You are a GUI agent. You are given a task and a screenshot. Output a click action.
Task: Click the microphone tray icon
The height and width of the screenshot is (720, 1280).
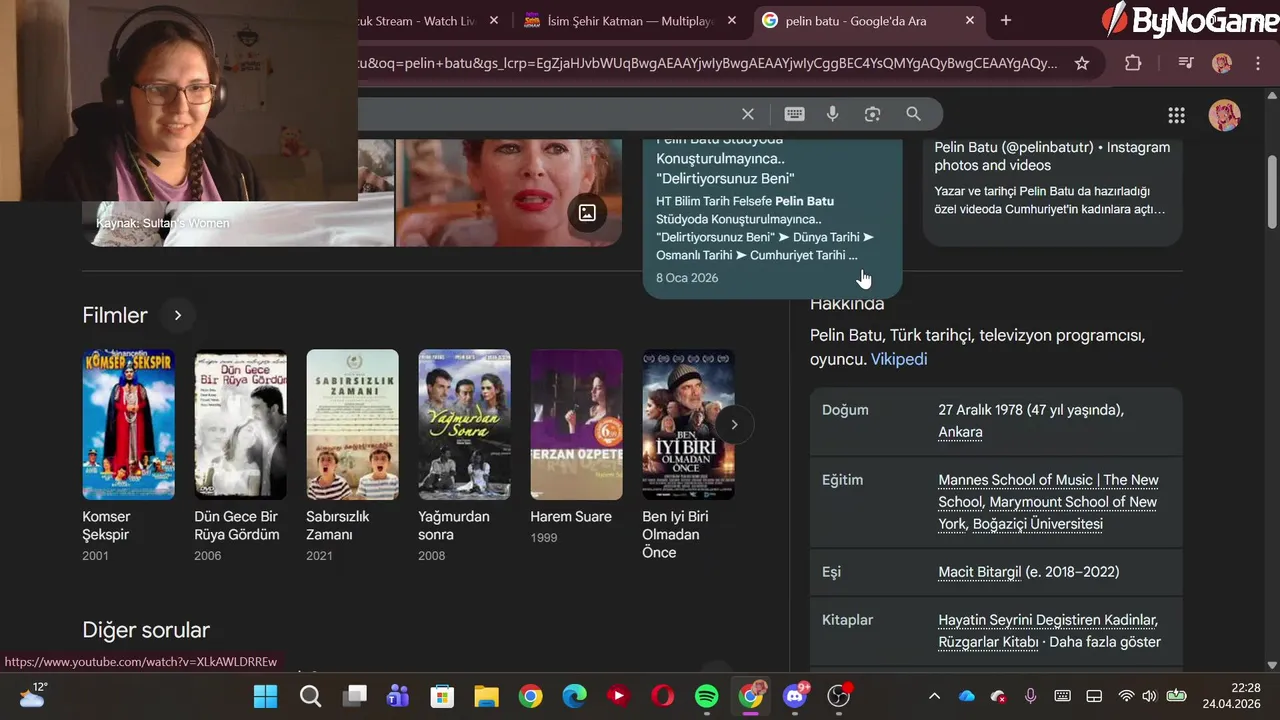point(1030,696)
